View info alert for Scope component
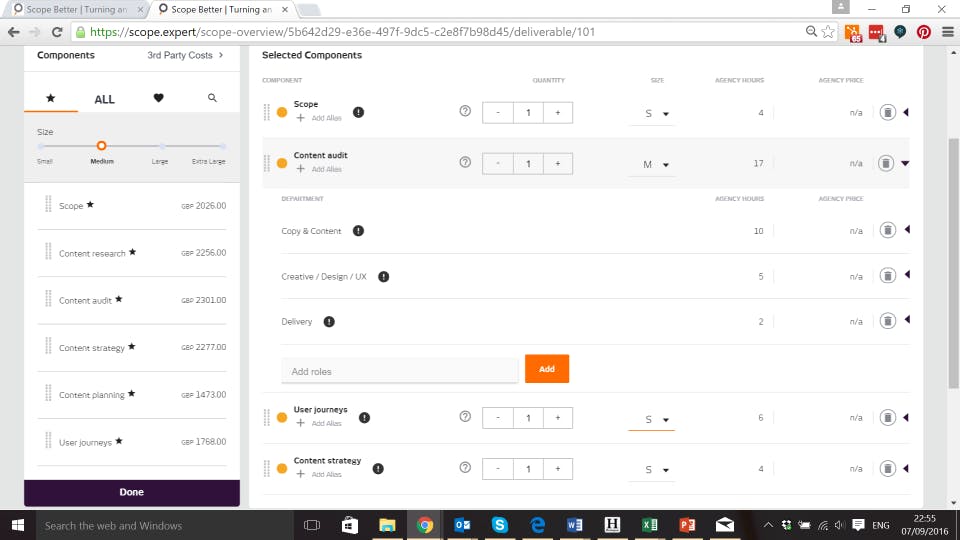 coord(358,112)
